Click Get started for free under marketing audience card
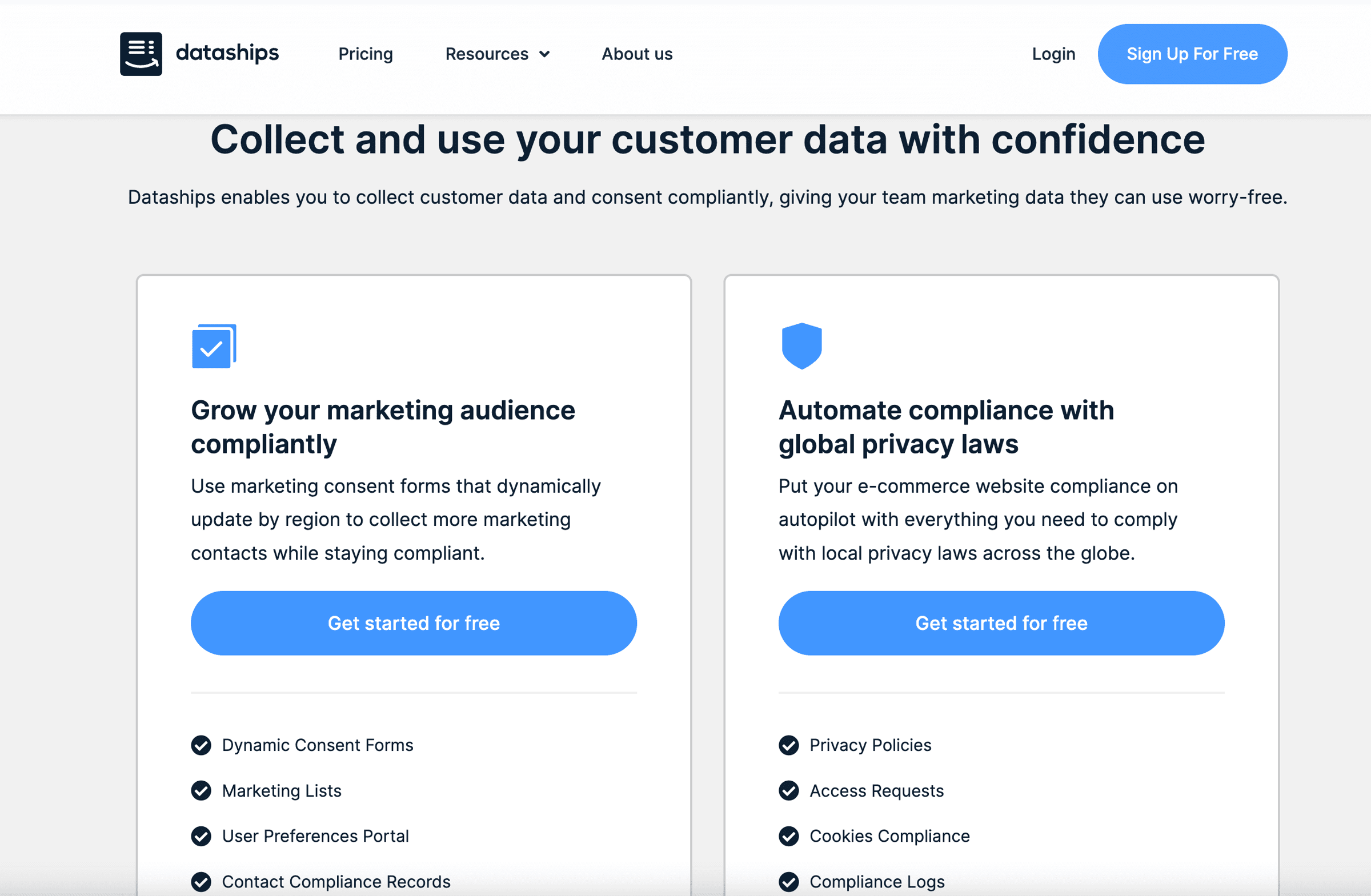The width and height of the screenshot is (1371, 896). [414, 623]
